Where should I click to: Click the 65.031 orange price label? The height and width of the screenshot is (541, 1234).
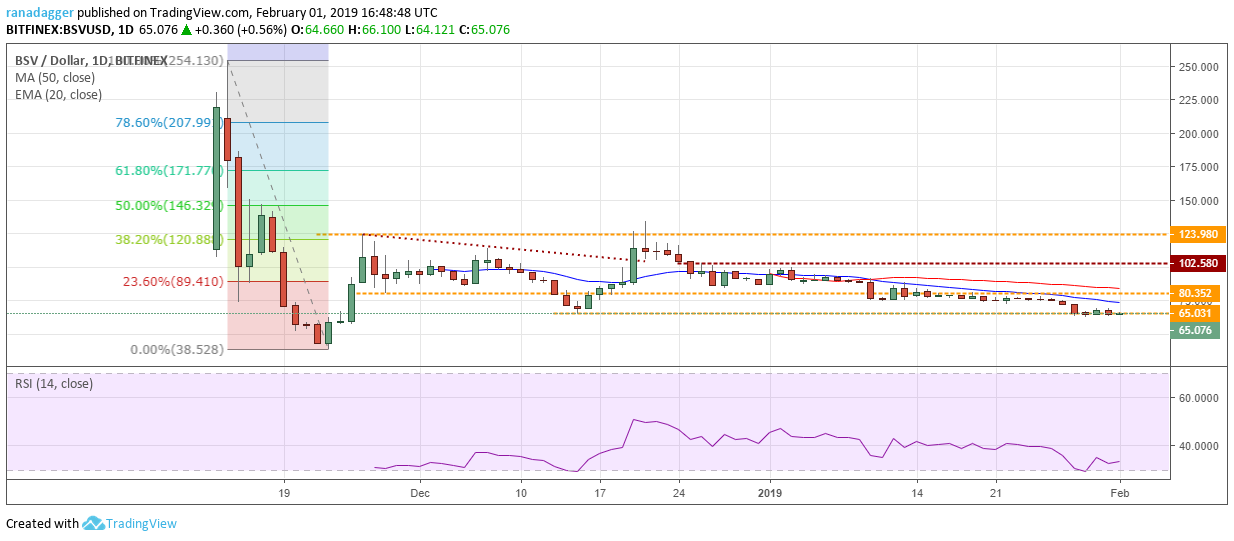coord(1195,313)
